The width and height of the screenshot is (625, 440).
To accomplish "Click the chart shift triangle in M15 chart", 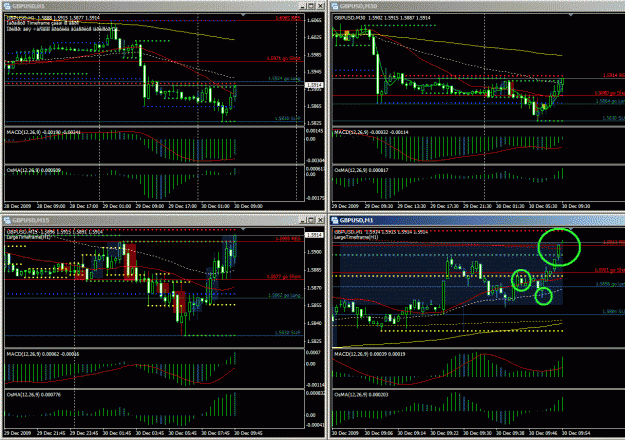I will (x=243, y=229).
